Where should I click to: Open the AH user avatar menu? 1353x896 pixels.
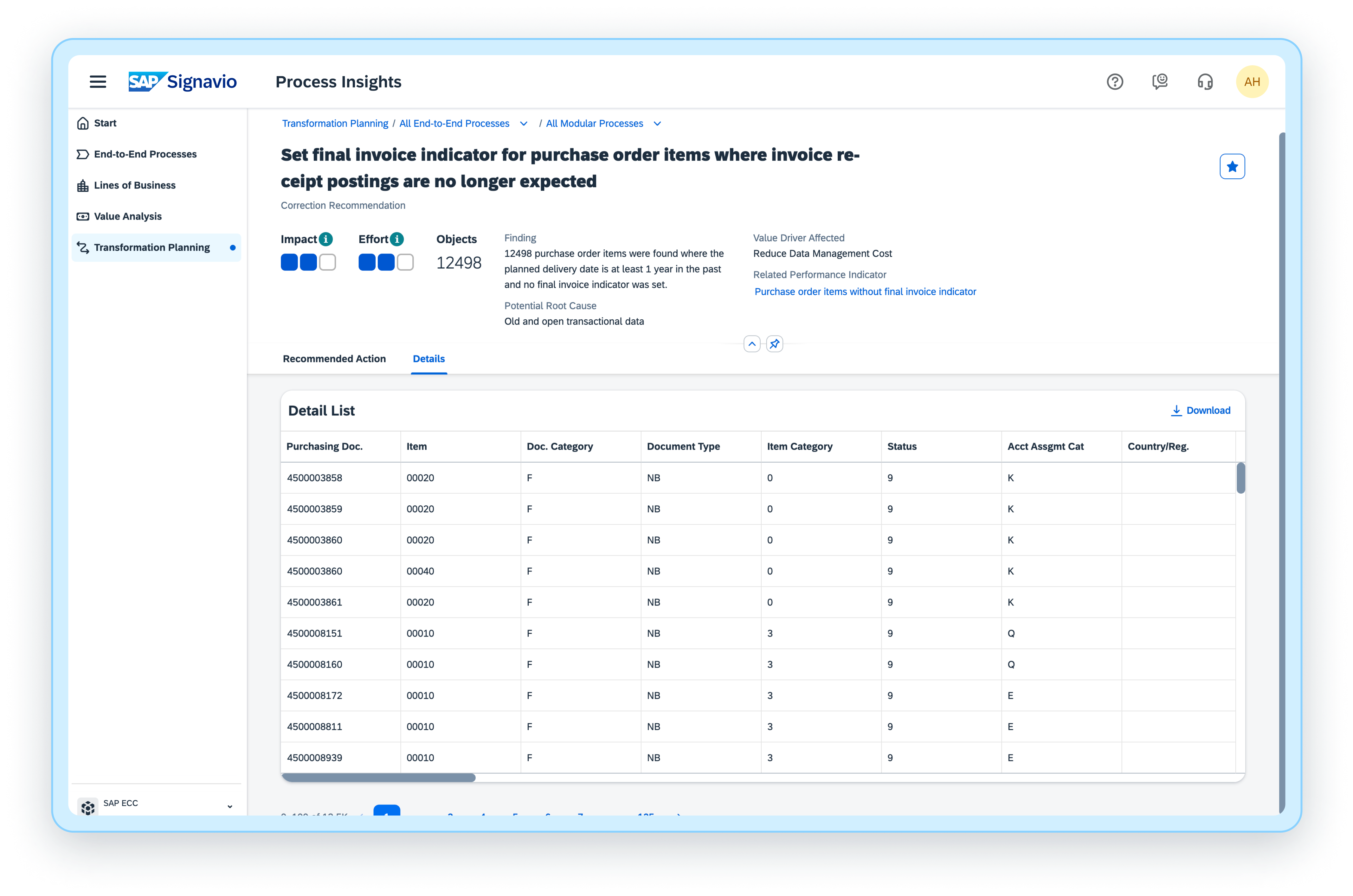[1252, 82]
